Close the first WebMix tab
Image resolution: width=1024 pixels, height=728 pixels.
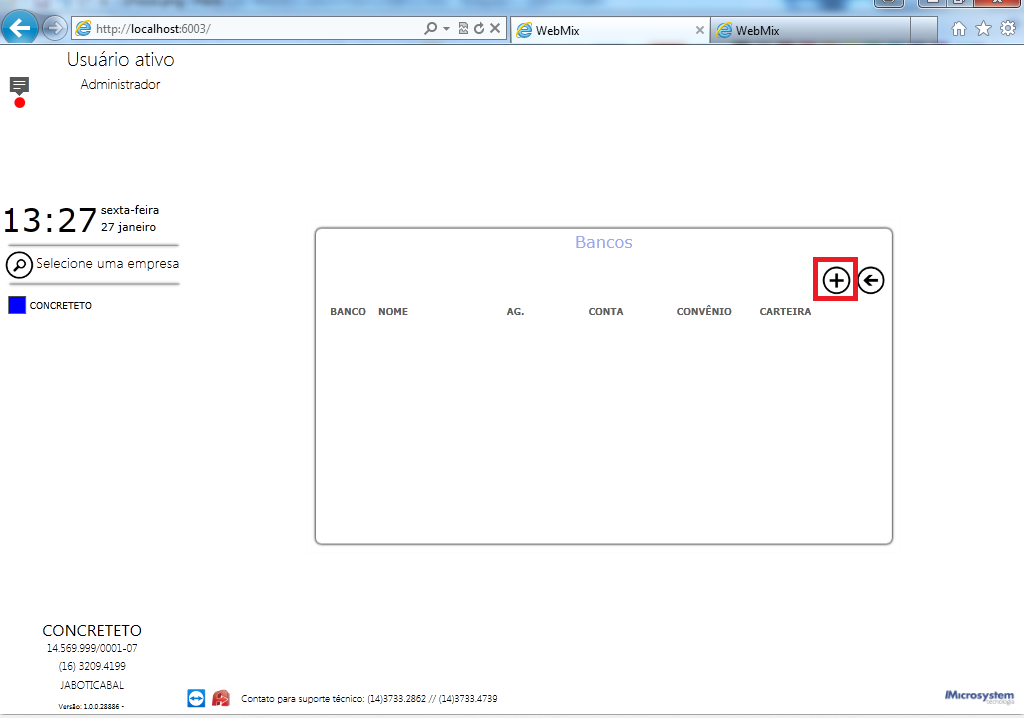(699, 30)
